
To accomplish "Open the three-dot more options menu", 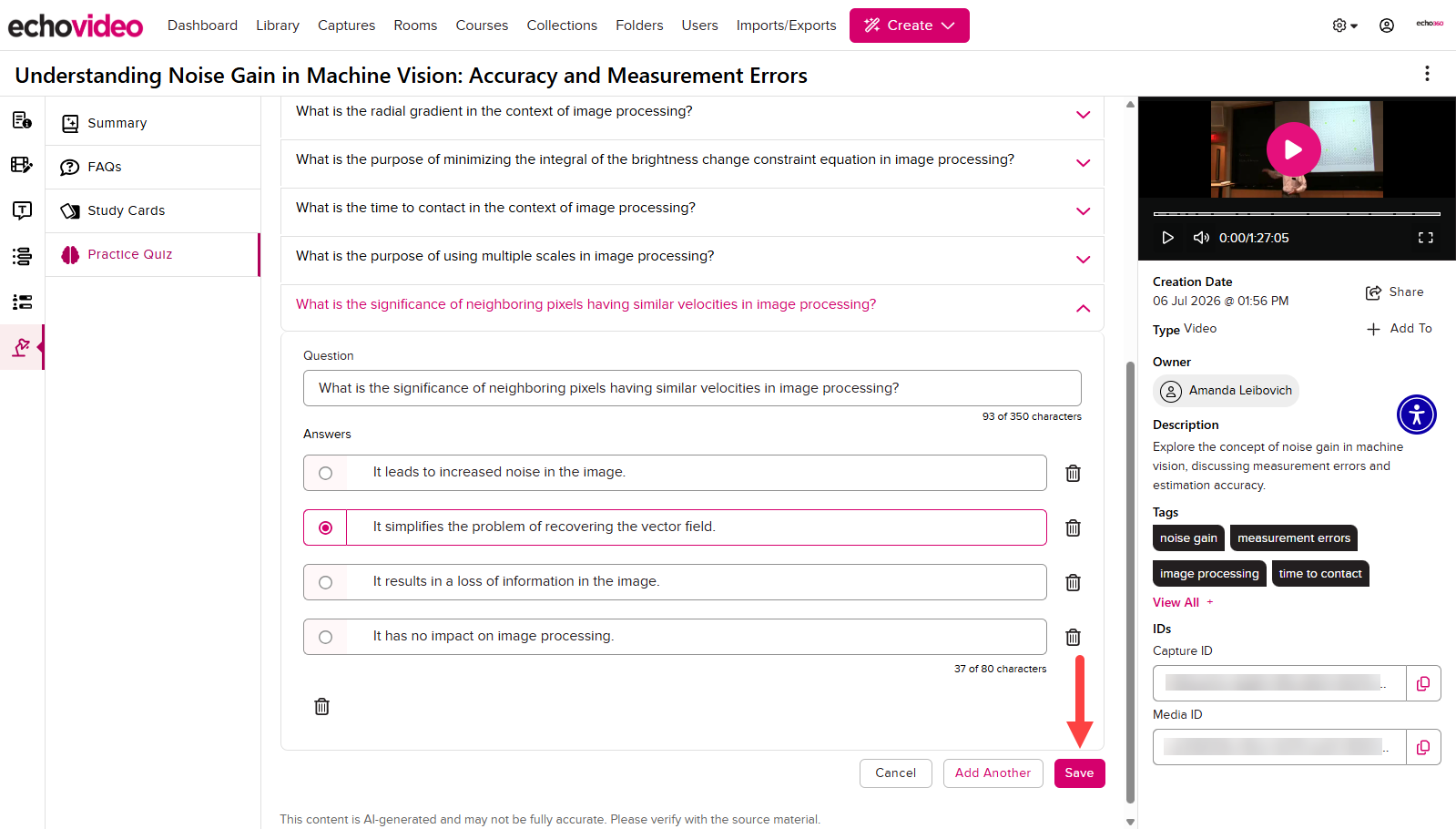I will [1427, 74].
